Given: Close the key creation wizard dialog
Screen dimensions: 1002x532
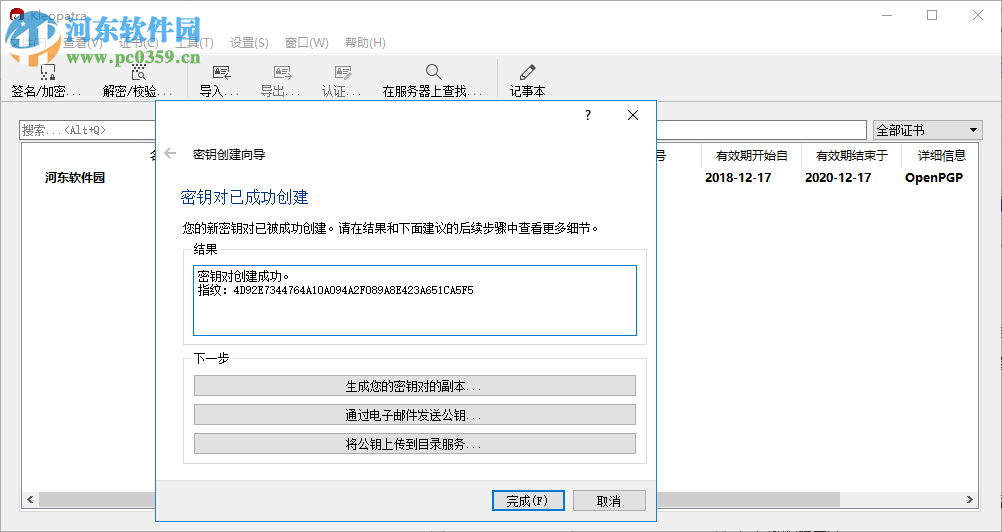Looking at the screenshot, I should tap(633, 115).
